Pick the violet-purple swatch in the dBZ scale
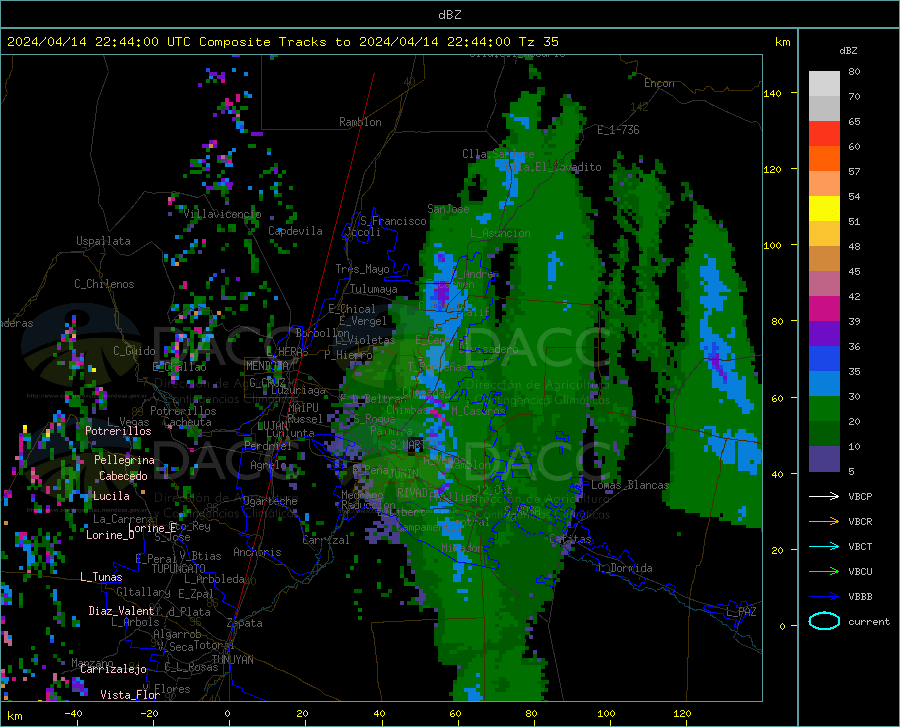This screenshot has width=900, height=727. pyautogui.click(x=824, y=334)
